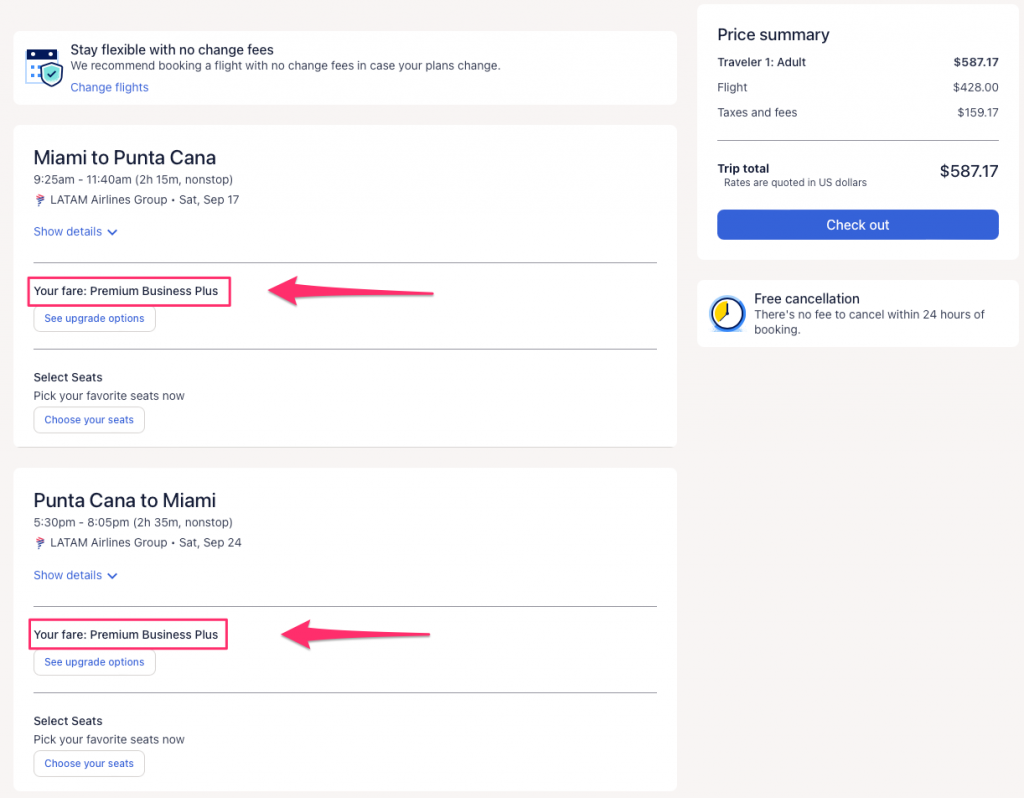Click the calendar shield icon beside Stay flexible
Image resolution: width=1024 pixels, height=798 pixels.
click(44, 67)
